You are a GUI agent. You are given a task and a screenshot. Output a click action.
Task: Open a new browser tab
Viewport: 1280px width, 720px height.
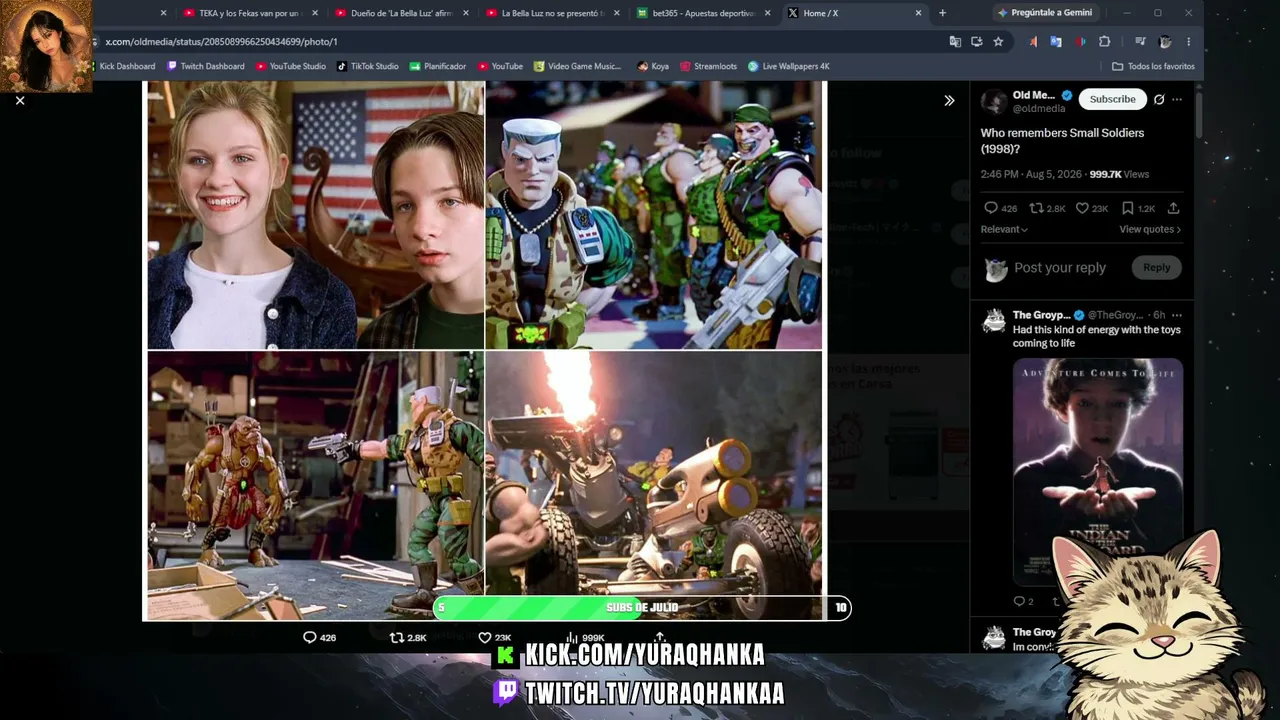942,13
